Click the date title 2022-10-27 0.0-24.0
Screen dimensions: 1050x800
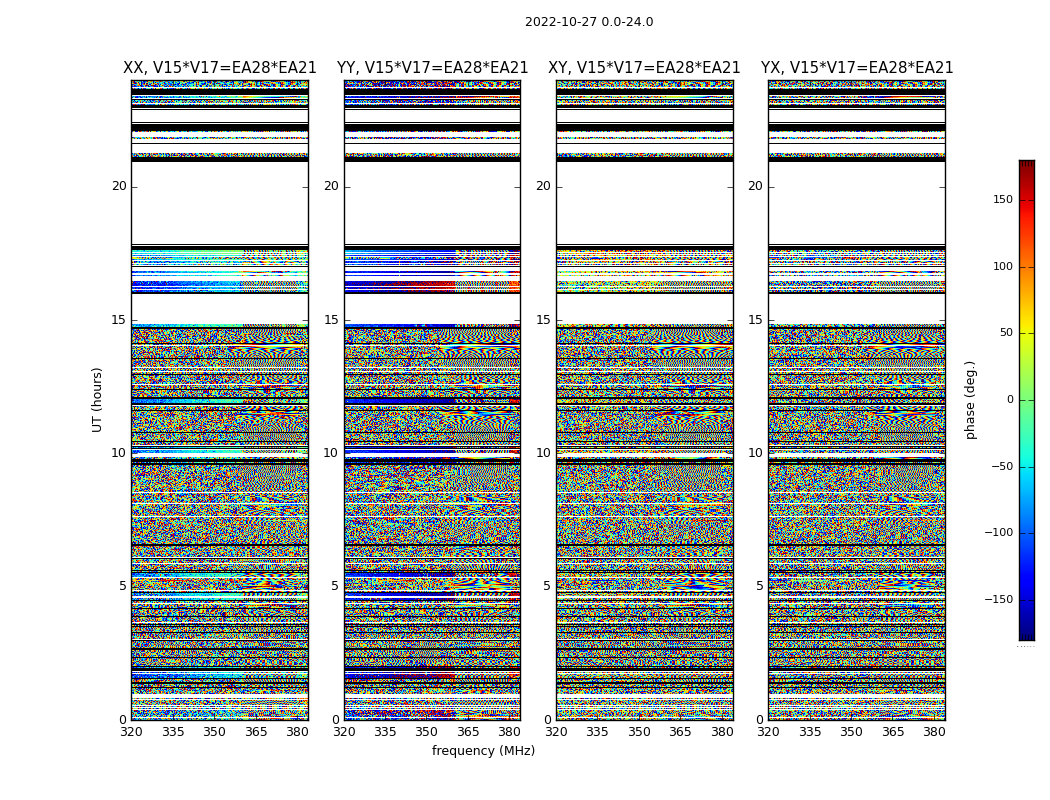[x=589, y=22]
